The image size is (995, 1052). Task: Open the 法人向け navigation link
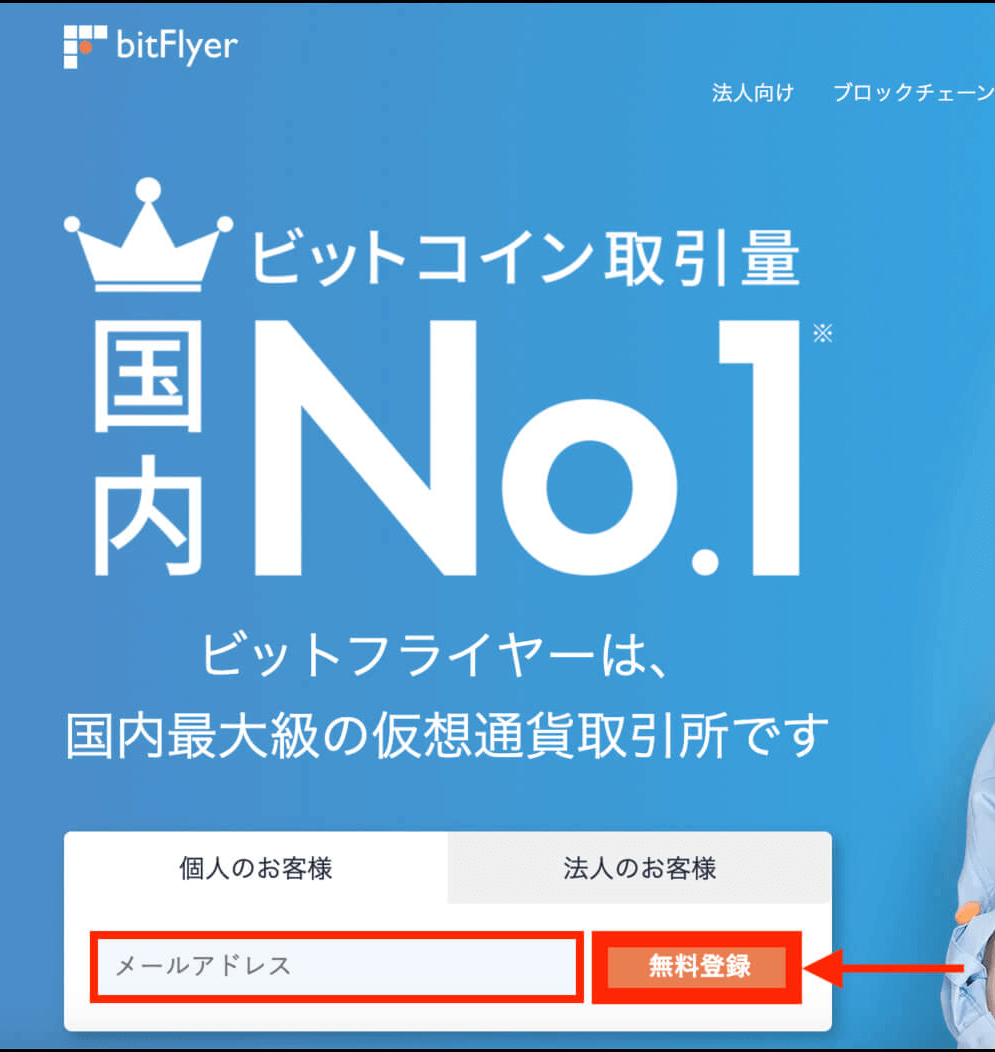click(x=753, y=93)
